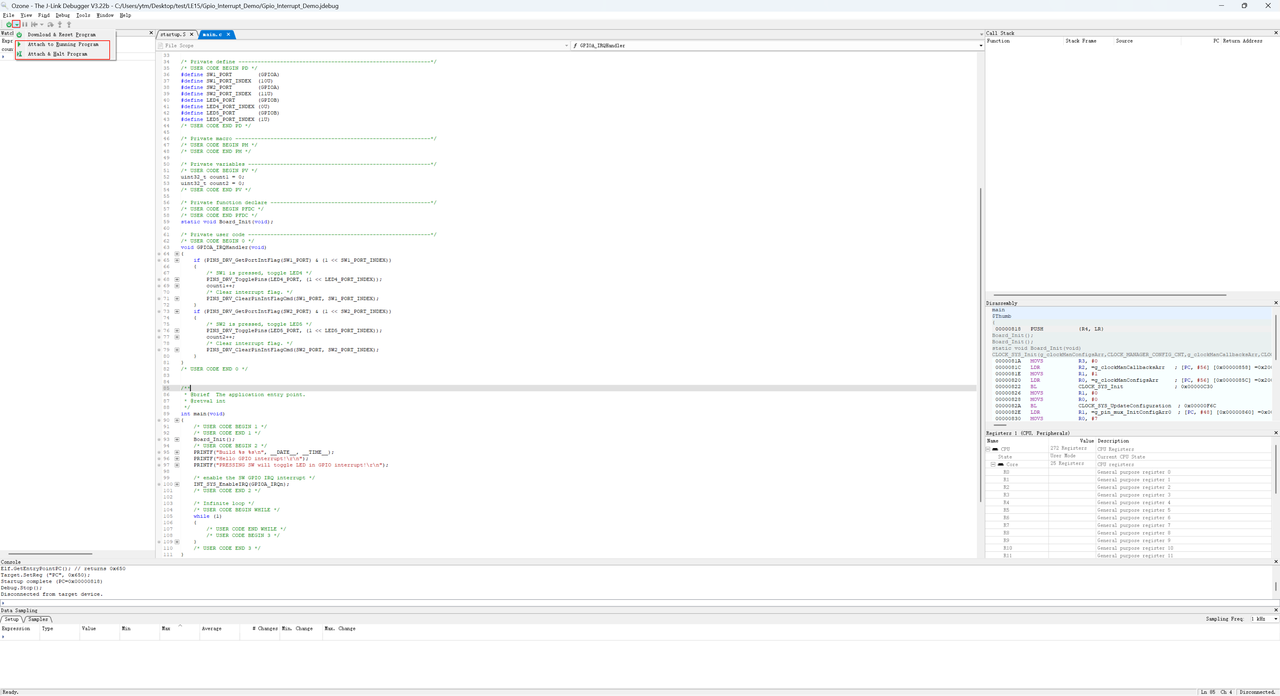This screenshot has height=696, width=1280.
Task: Open the debug start dropdown arrow in toolbar
Action: (16, 24)
